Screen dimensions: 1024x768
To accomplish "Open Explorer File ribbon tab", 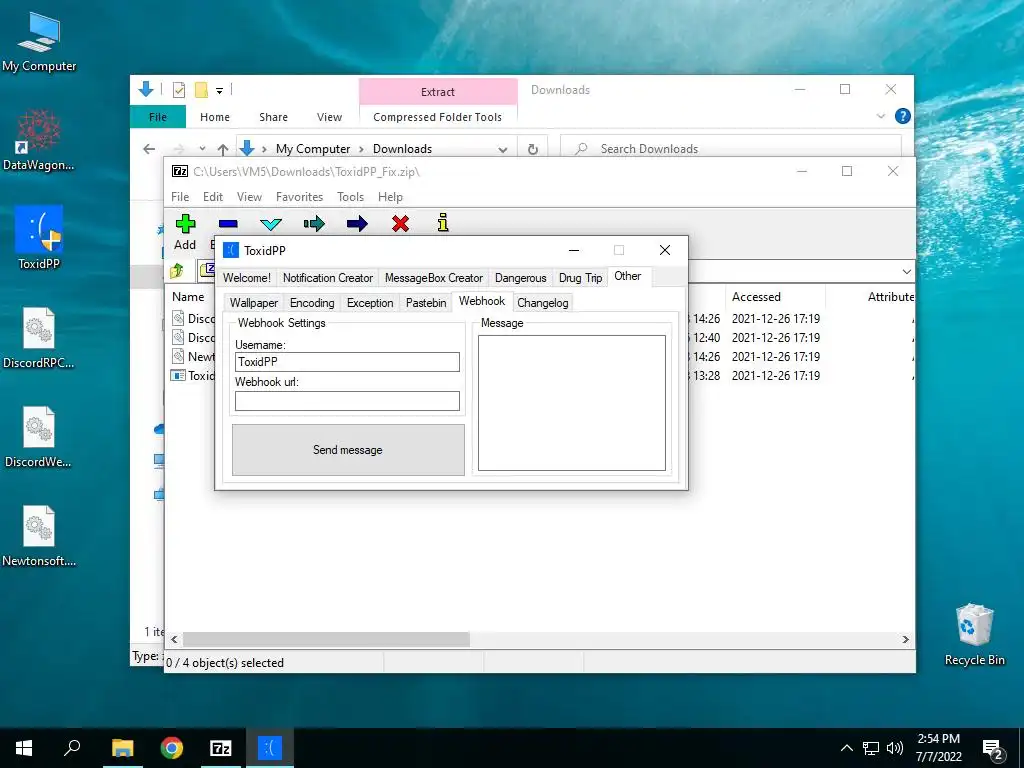I will 158,117.
